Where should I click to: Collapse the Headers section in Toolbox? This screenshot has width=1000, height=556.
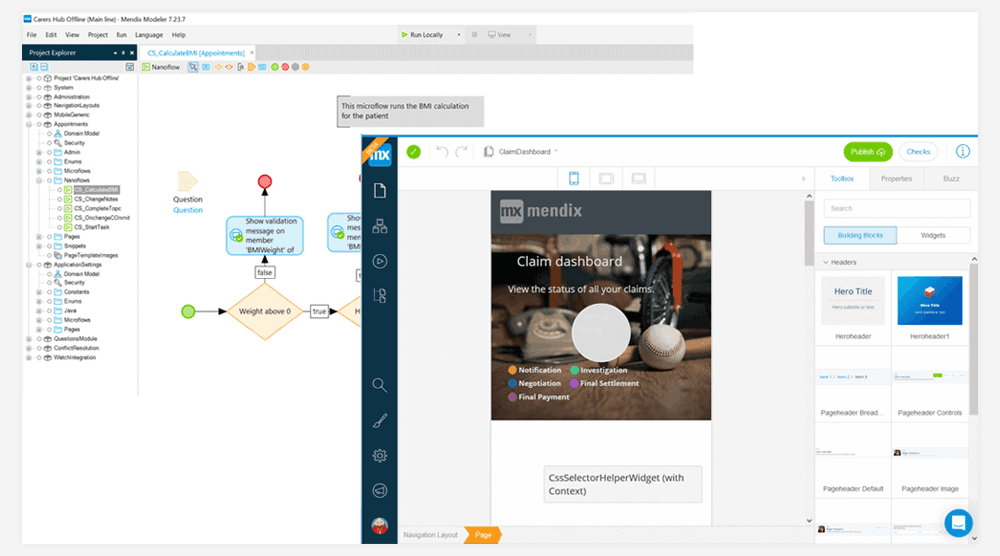826,262
